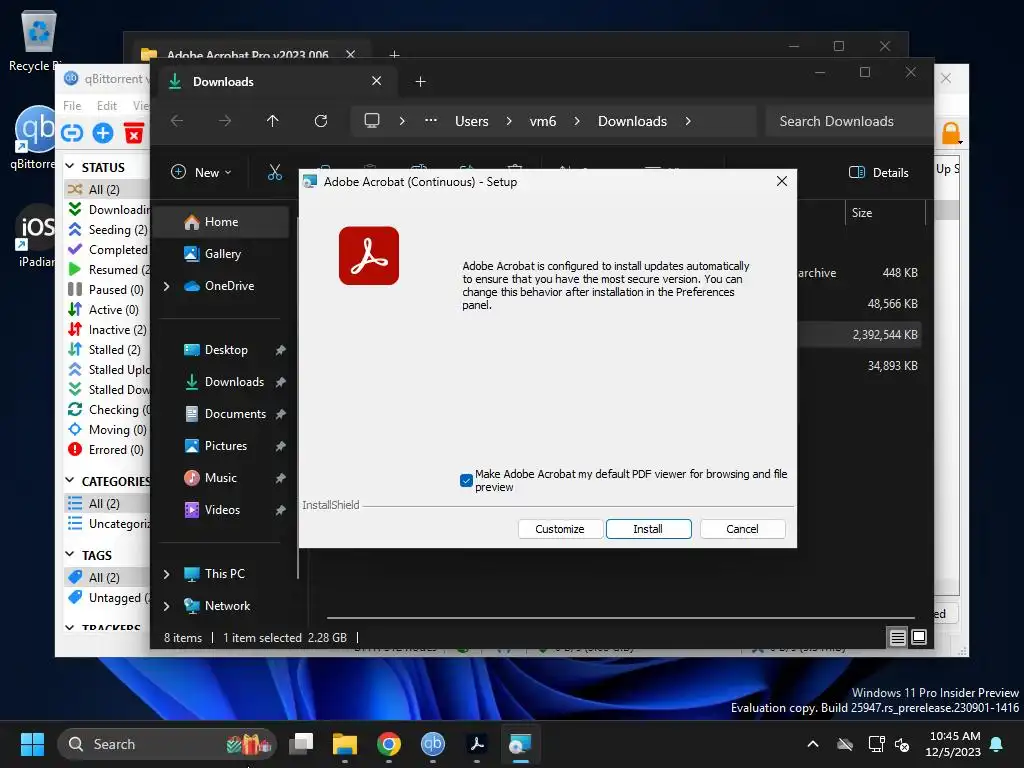Screen dimensions: 1024x768
Task: Toggle the Details pane button
Action: (x=878, y=172)
